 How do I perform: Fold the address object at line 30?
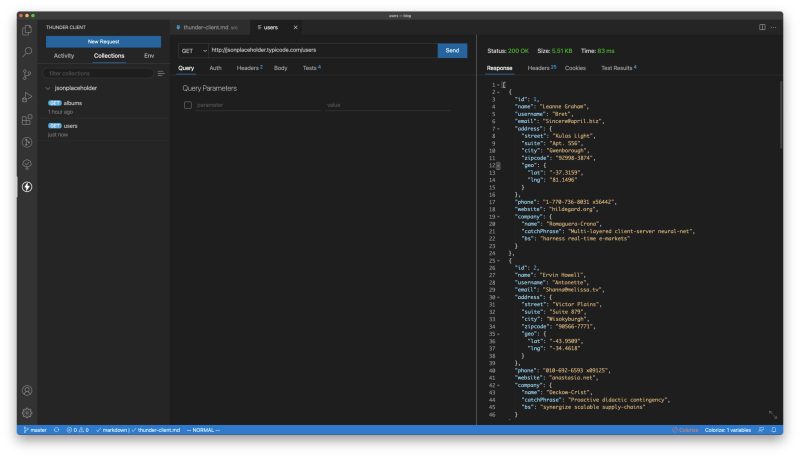(498, 297)
